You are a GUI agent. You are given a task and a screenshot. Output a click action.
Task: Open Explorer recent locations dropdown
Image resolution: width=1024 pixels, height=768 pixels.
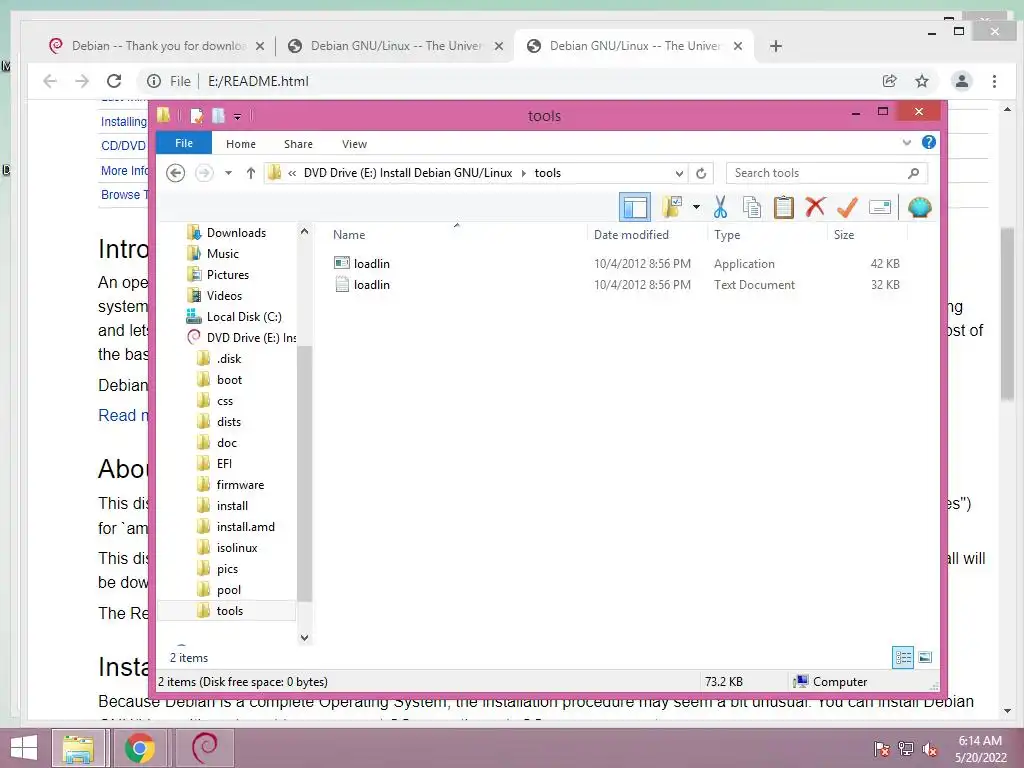click(x=229, y=173)
